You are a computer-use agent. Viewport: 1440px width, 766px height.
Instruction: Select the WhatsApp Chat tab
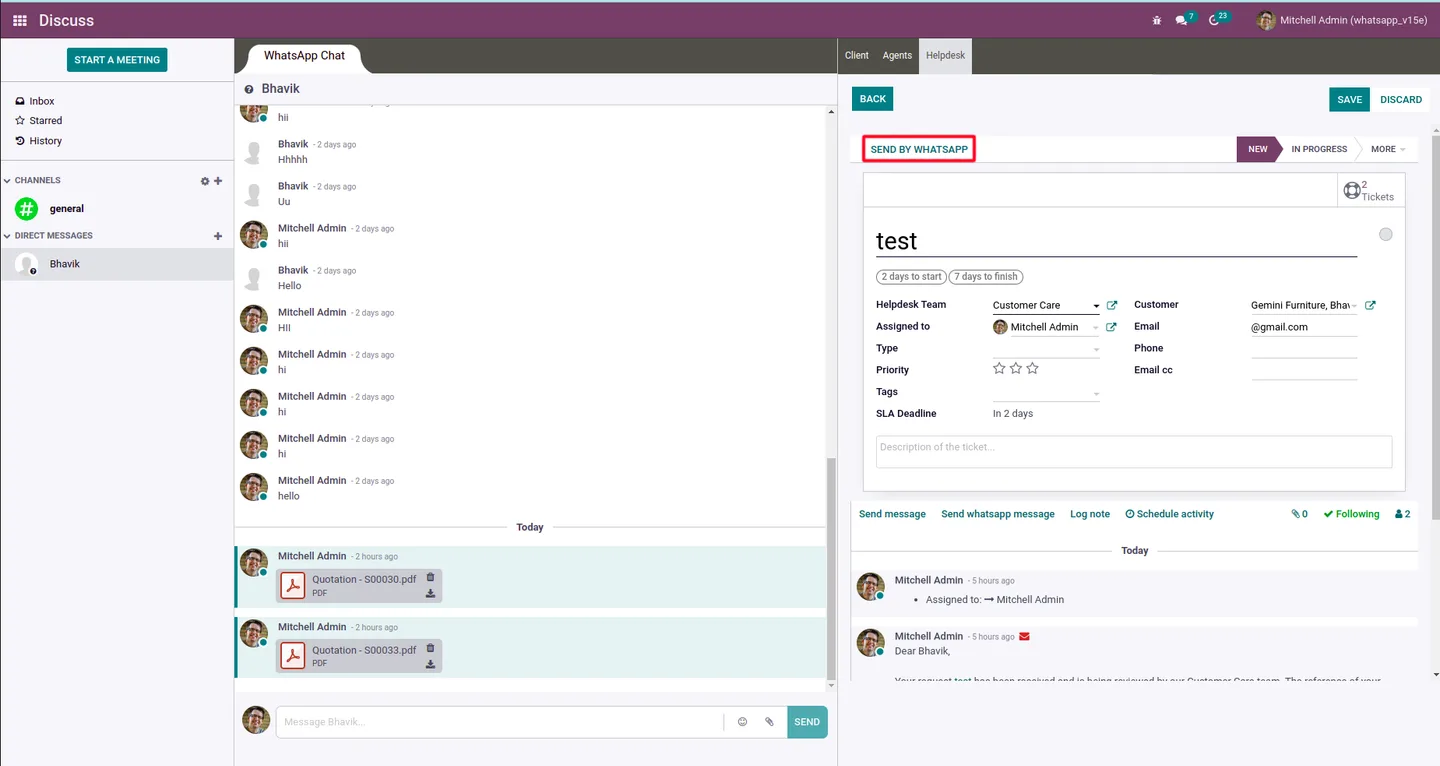click(x=304, y=56)
